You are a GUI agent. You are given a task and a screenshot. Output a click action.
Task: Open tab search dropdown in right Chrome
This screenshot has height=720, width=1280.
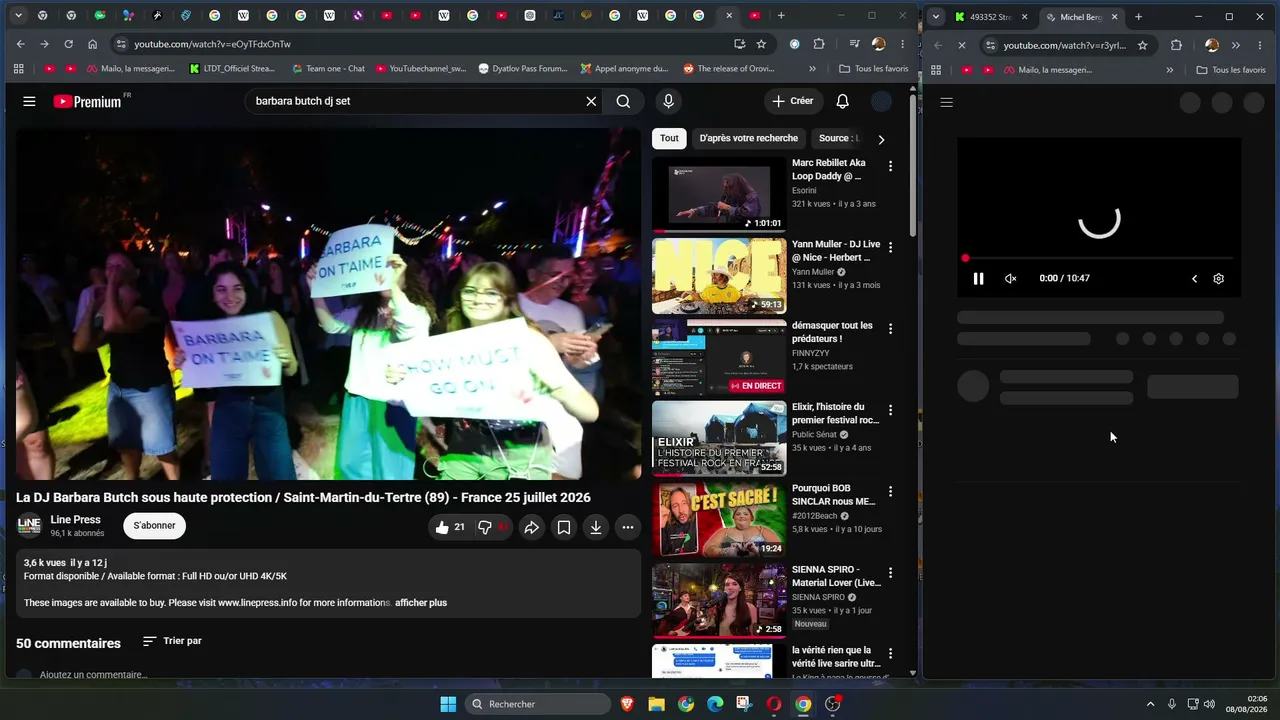[934, 17]
